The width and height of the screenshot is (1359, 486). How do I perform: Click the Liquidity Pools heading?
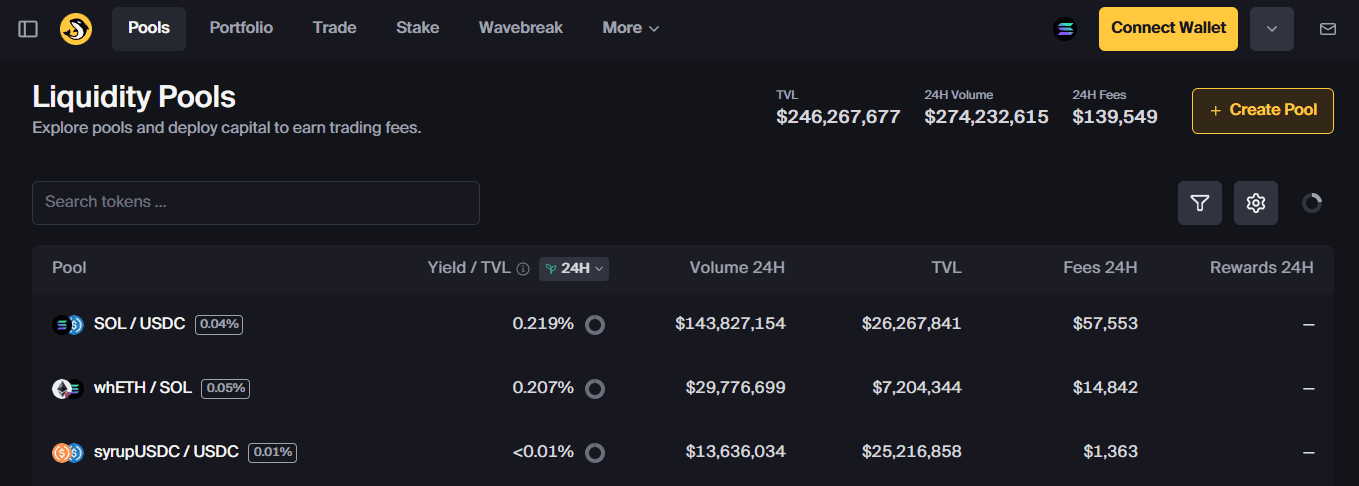coord(134,97)
